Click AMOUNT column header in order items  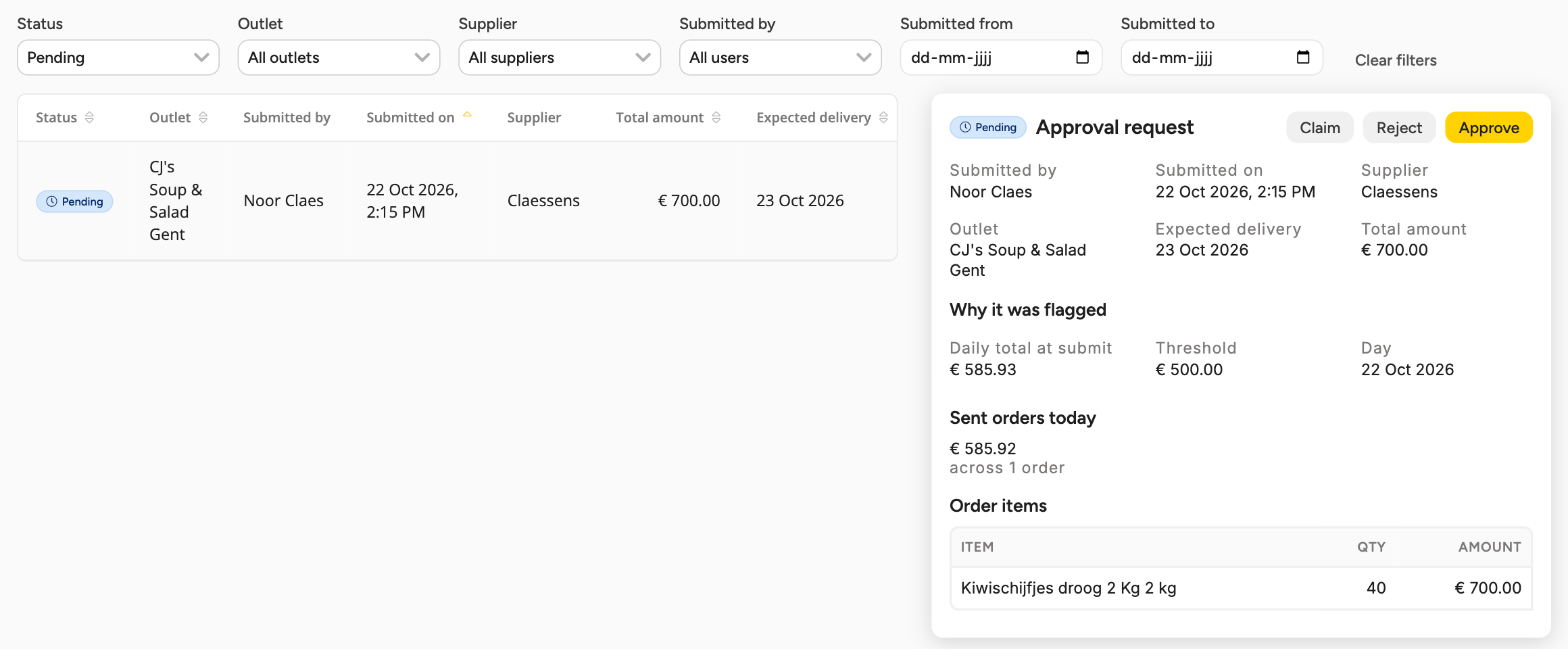(1489, 547)
